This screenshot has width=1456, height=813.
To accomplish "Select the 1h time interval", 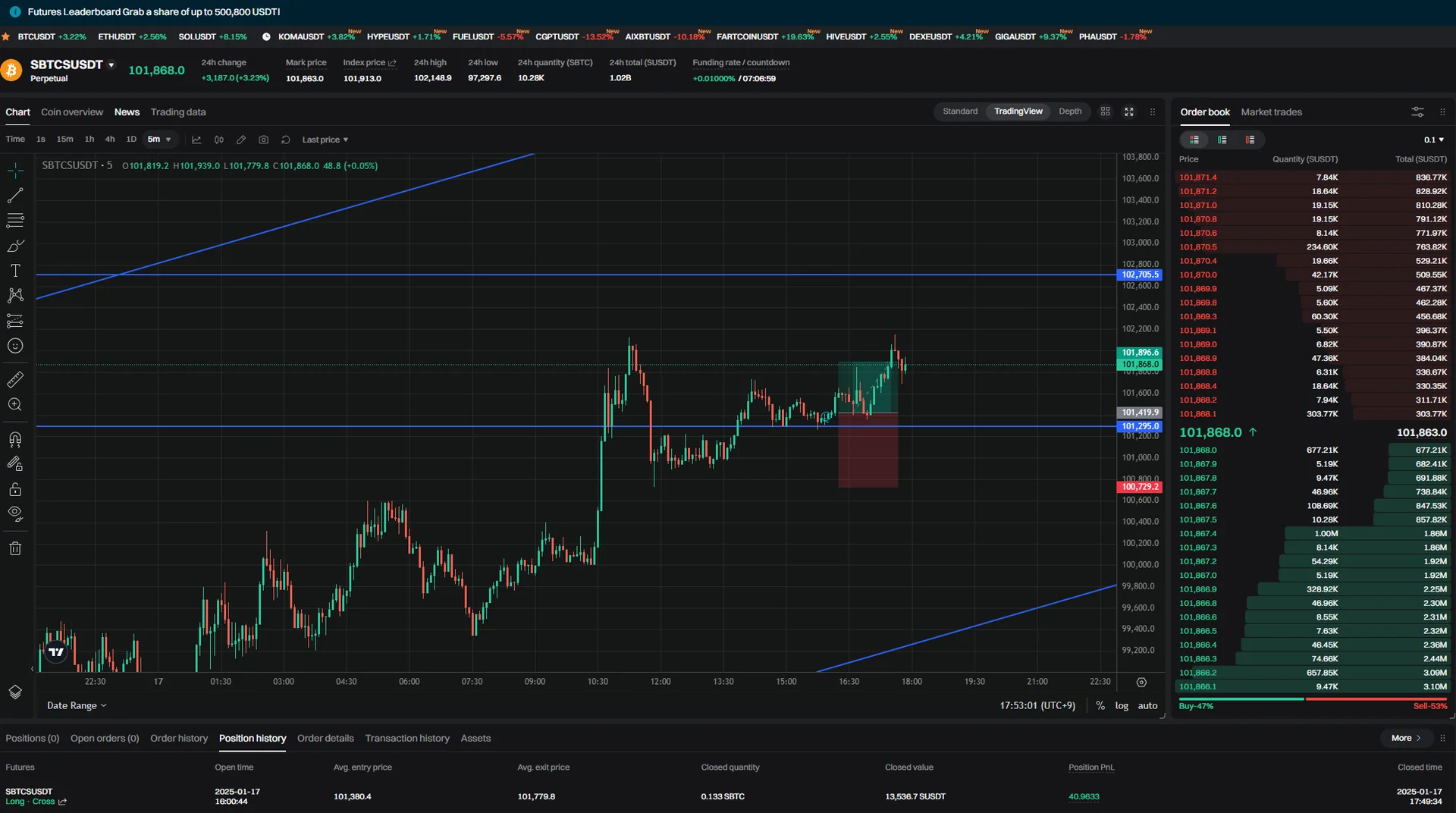I will [89, 140].
